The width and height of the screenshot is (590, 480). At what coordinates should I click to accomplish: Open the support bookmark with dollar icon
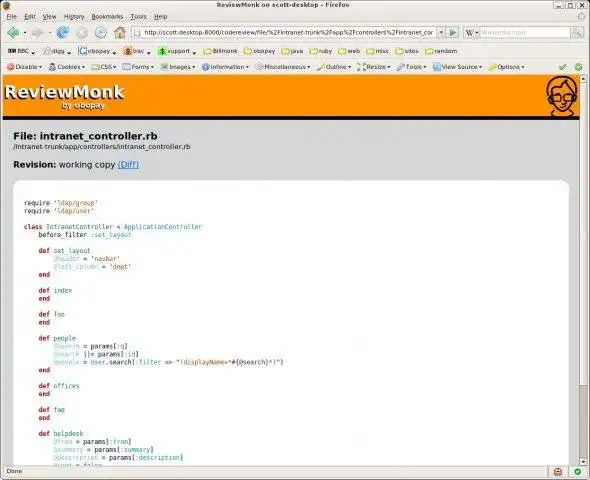tap(177, 51)
